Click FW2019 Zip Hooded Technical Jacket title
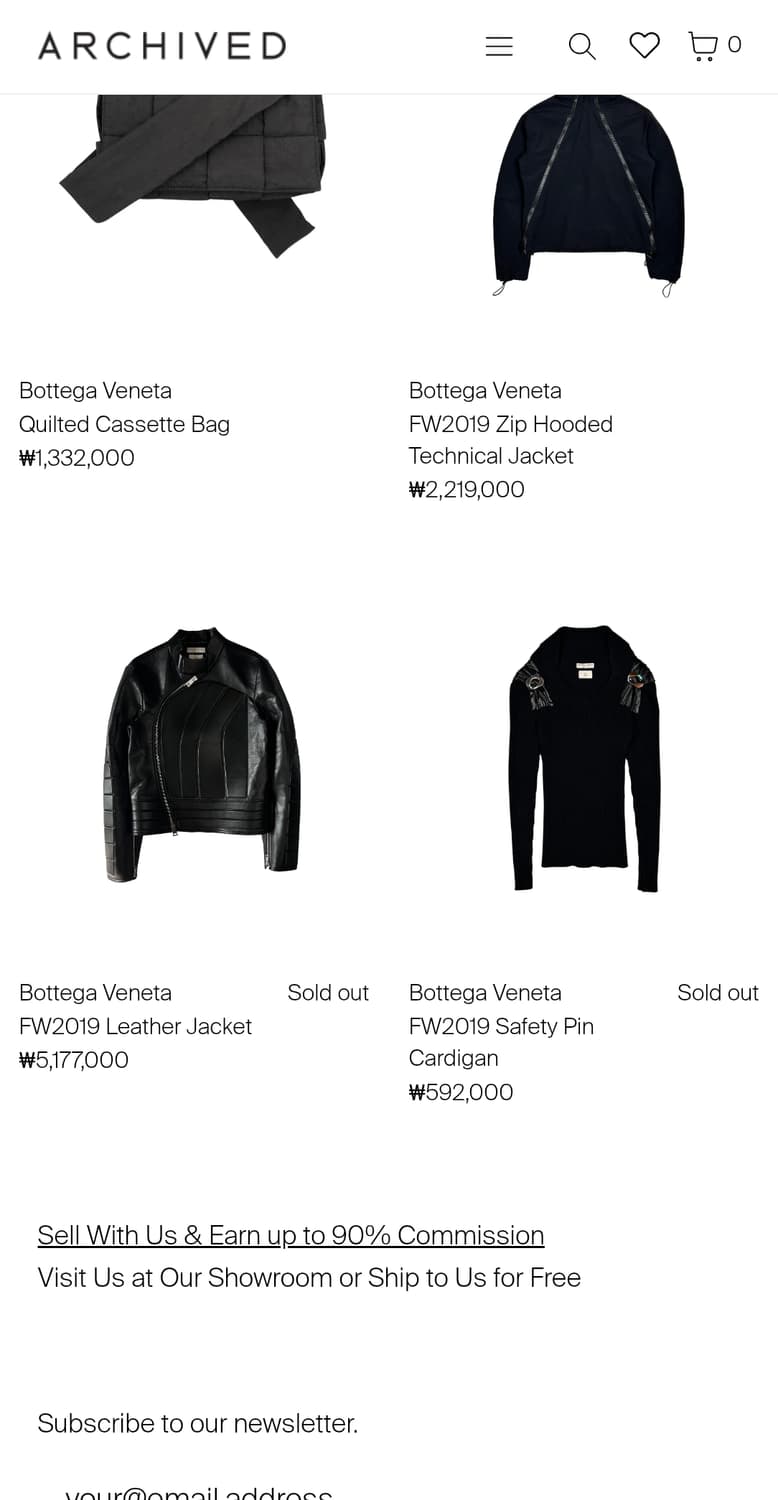Image resolution: width=778 pixels, height=1500 pixels. (510, 440)
